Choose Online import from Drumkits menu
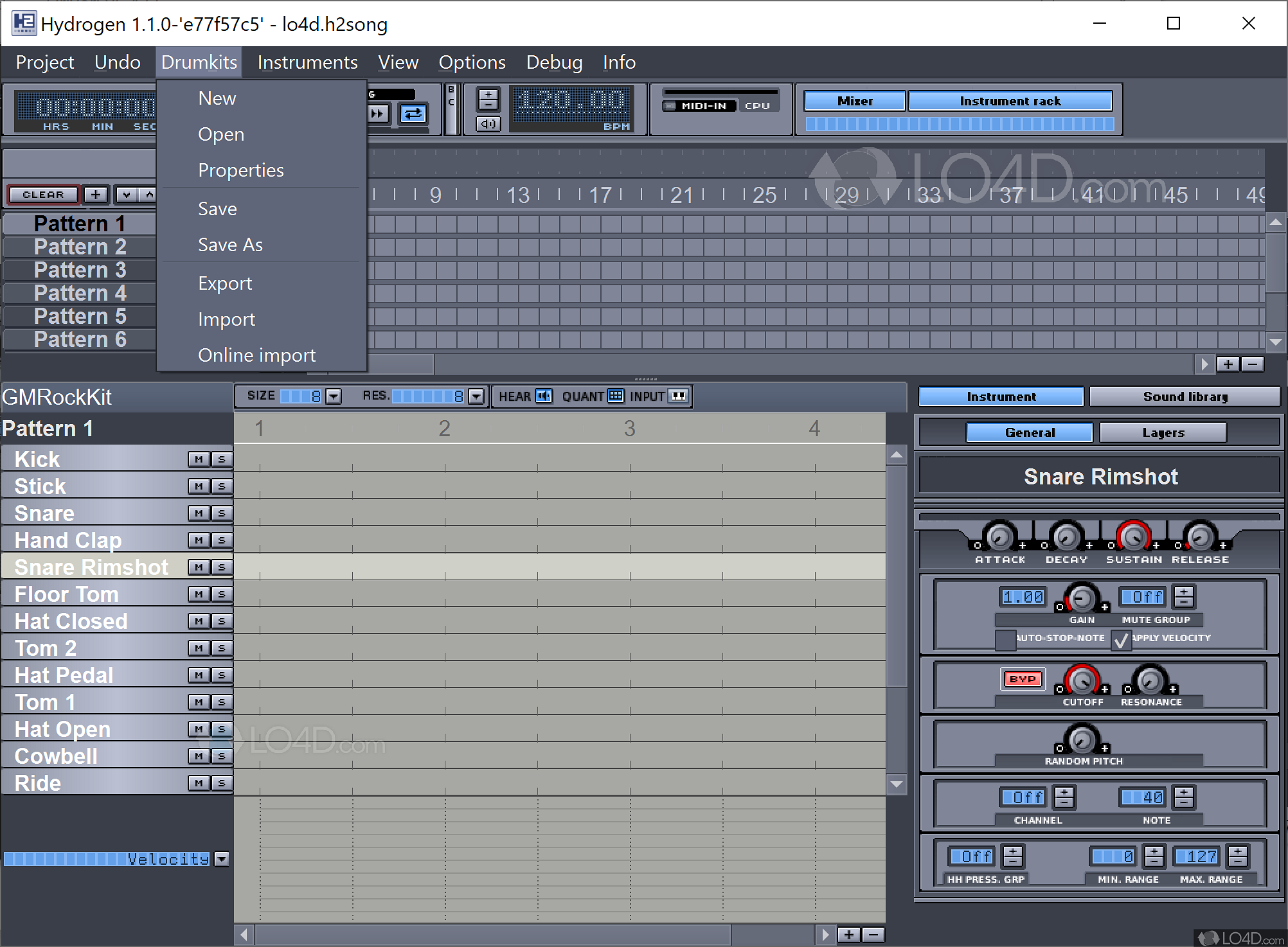The width and height of the screenshot is (1288, 947). (x=256, y=355)
